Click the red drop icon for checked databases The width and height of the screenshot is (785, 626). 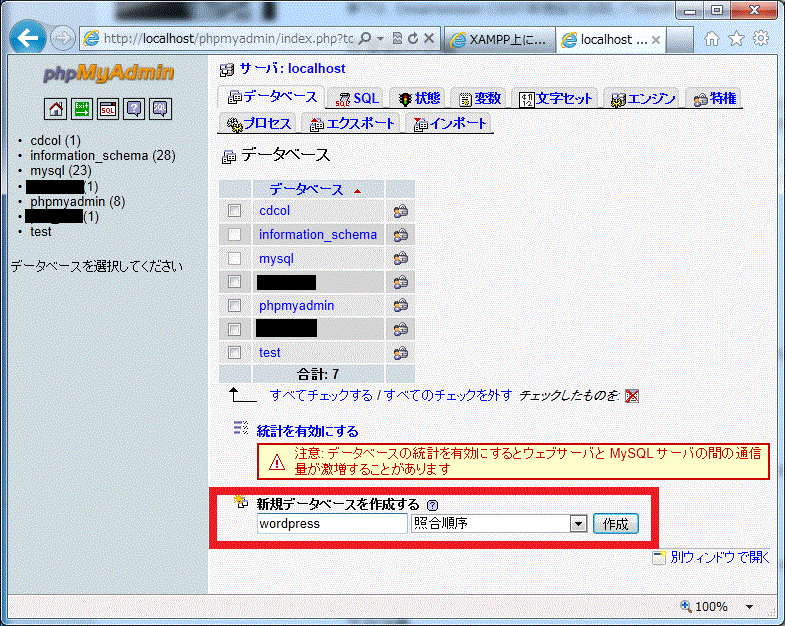click(x=631, y=396)
